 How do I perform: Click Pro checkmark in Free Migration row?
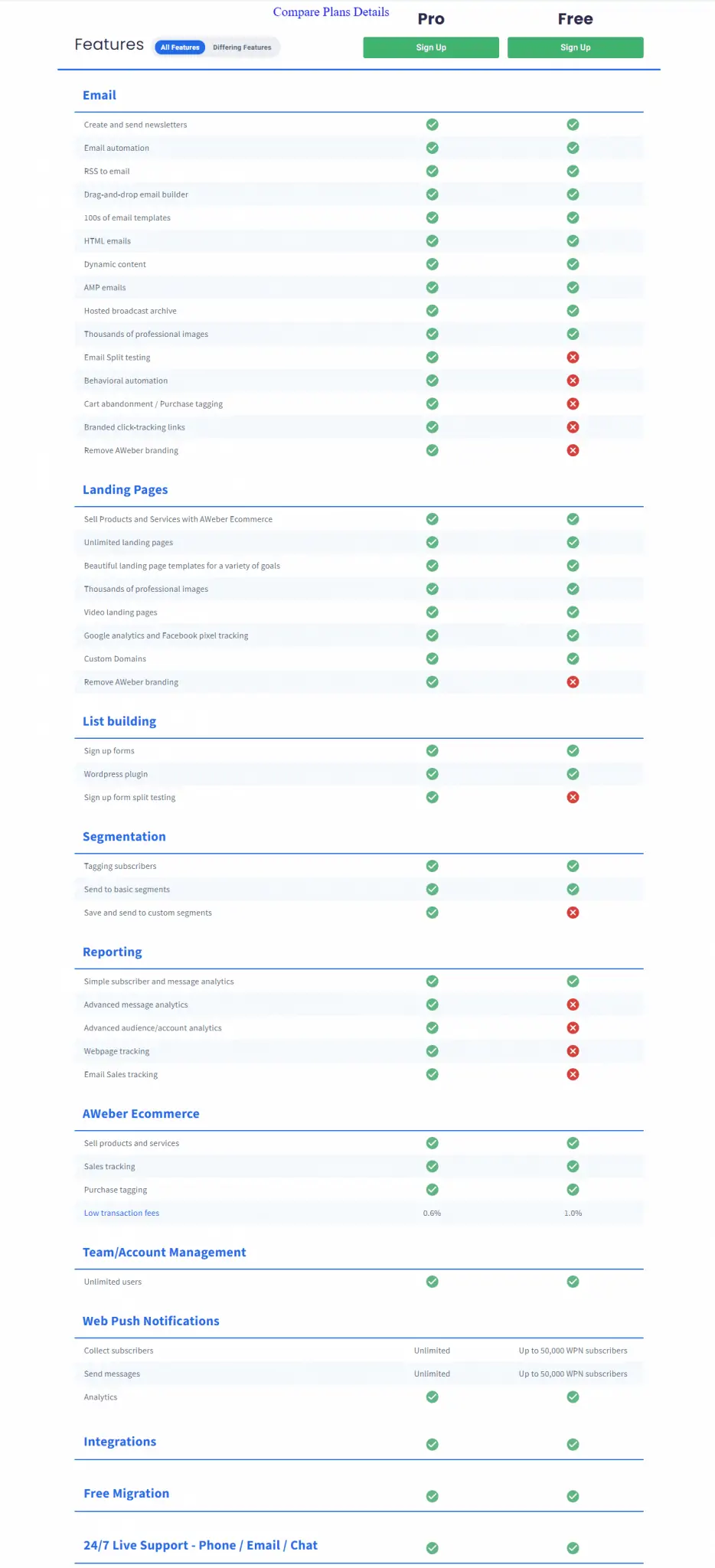pos(433,1496)
